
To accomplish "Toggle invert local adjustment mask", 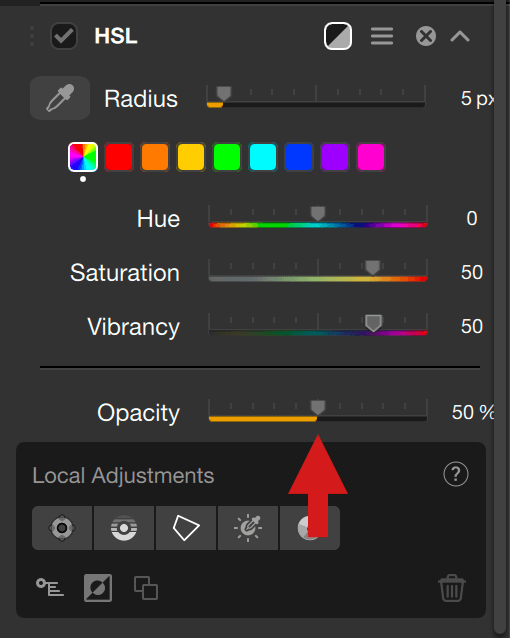I will click(98, 588).
